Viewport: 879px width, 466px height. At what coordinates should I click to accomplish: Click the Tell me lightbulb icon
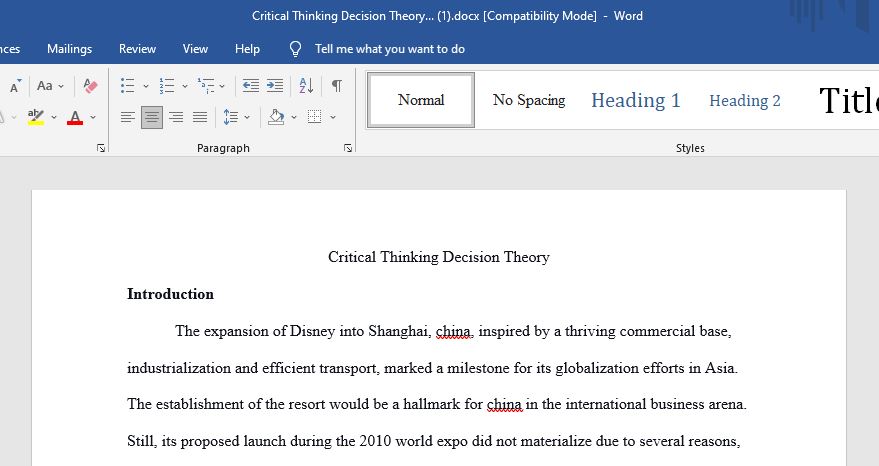[295, 49]
